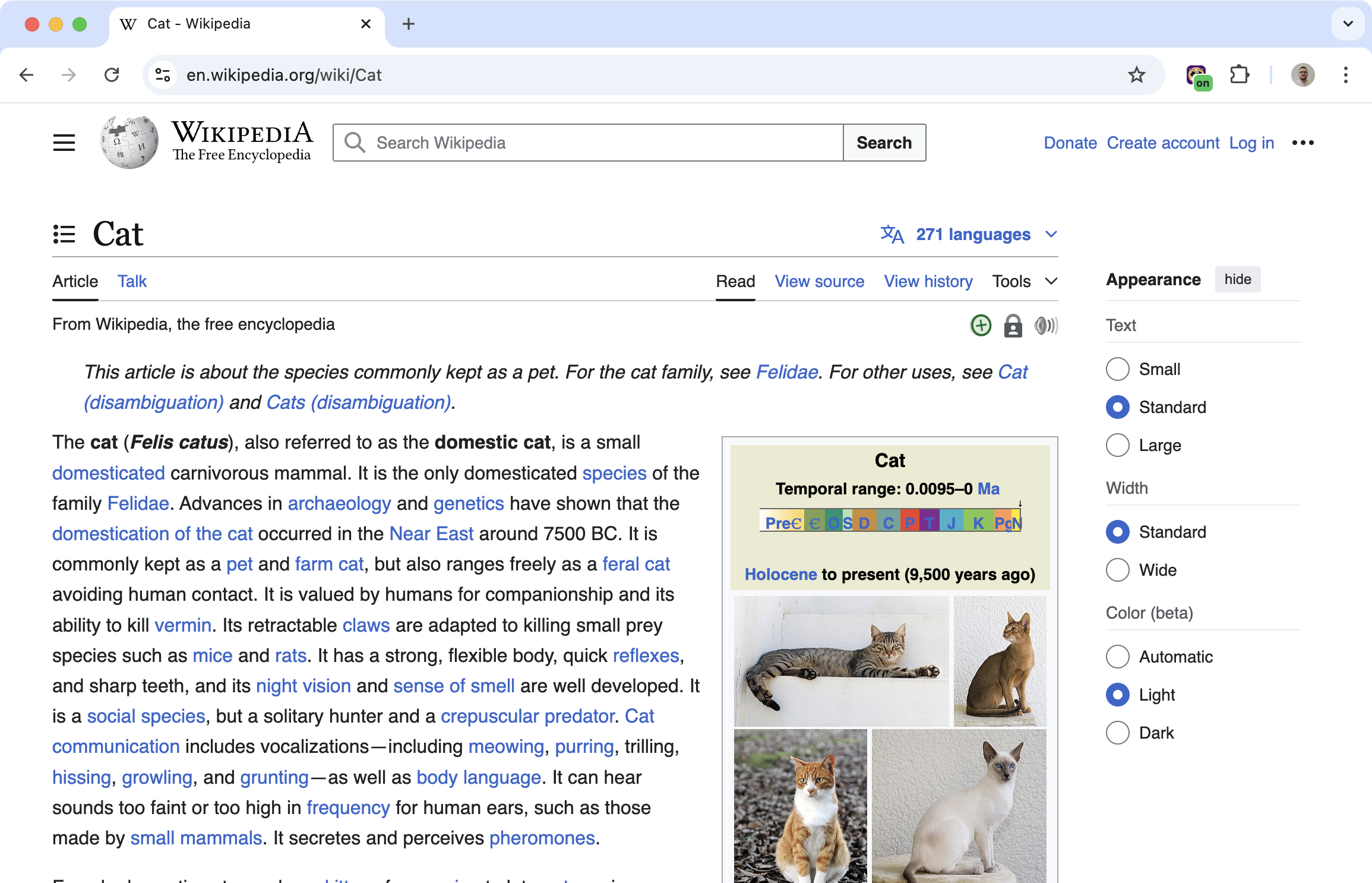Image resolution: width=1372 pixels, height=883 pixels.
Task: Expand the Chrome tab search chevron
Action: [x=1348, y=24]
